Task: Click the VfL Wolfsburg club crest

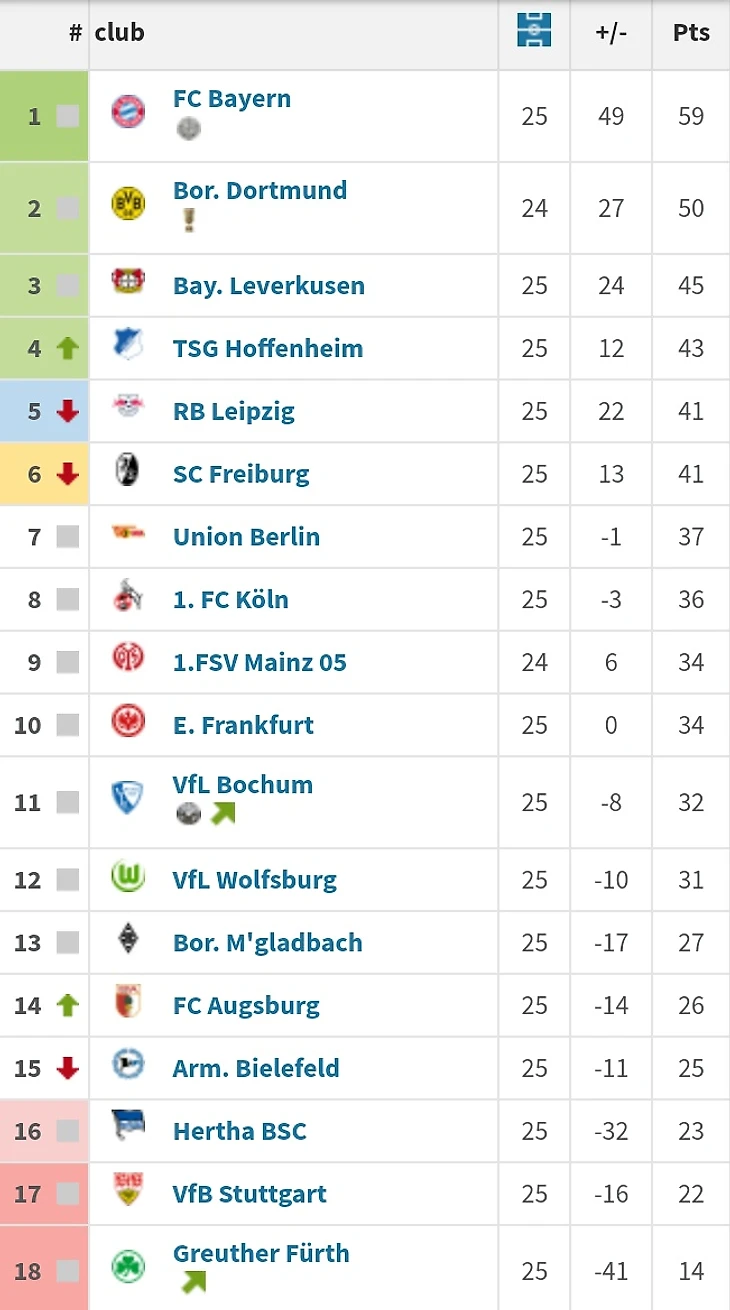Action: pyautogui.click(x=128, y=877)
